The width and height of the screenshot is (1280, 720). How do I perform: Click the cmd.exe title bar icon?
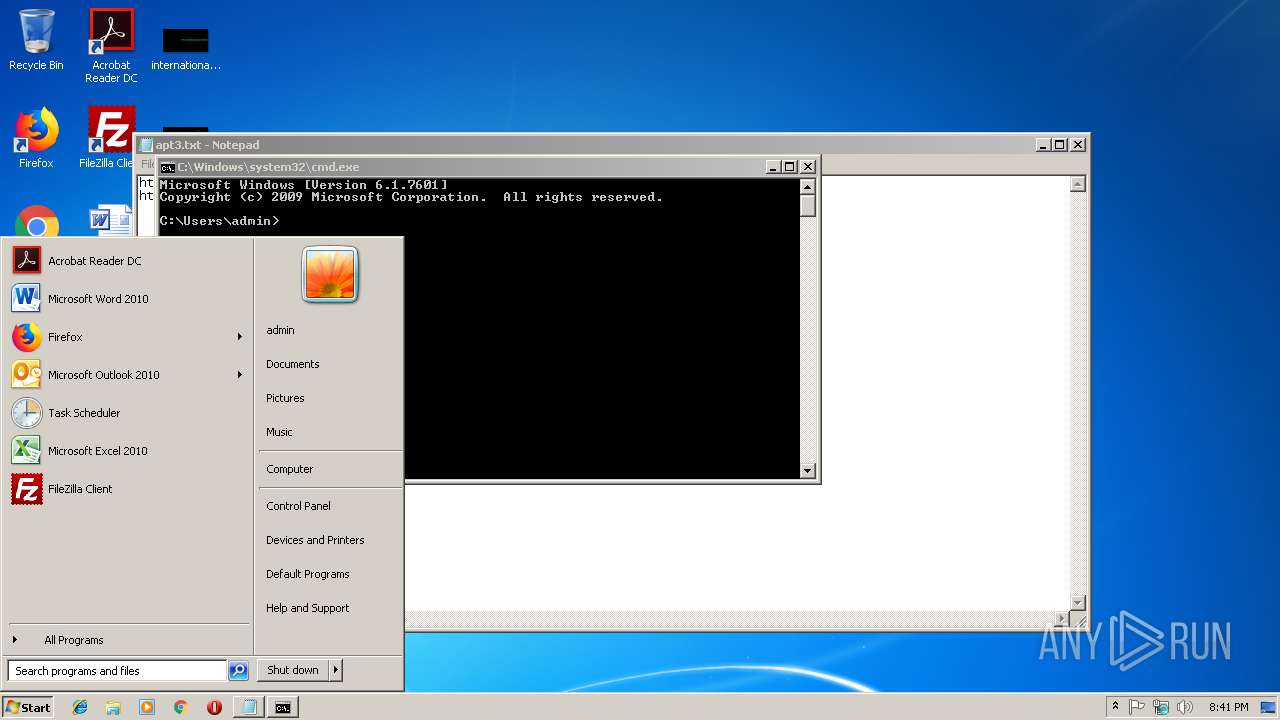(x=168, y=167)
